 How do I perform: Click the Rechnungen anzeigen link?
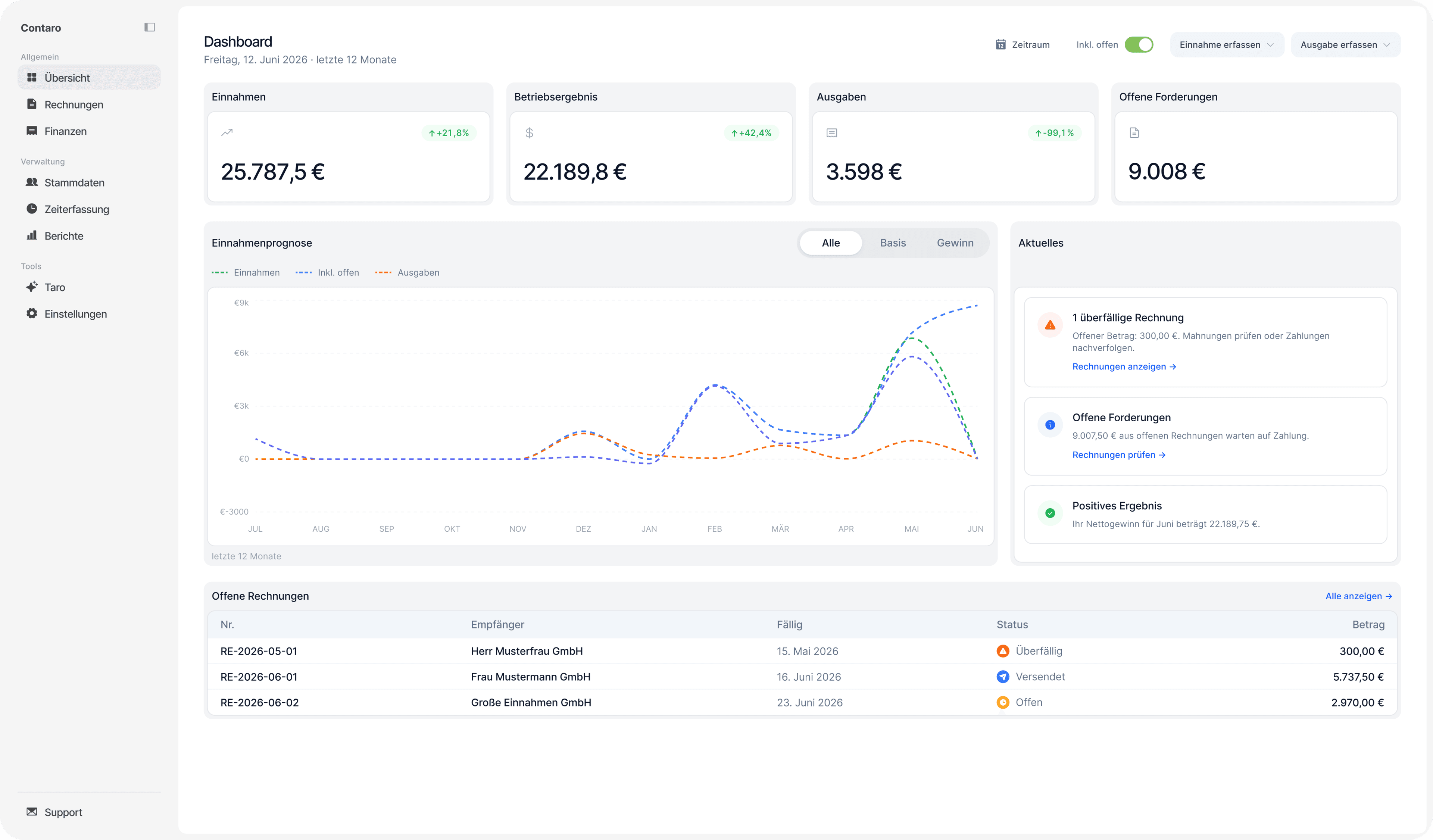[x=1124, y=366]
